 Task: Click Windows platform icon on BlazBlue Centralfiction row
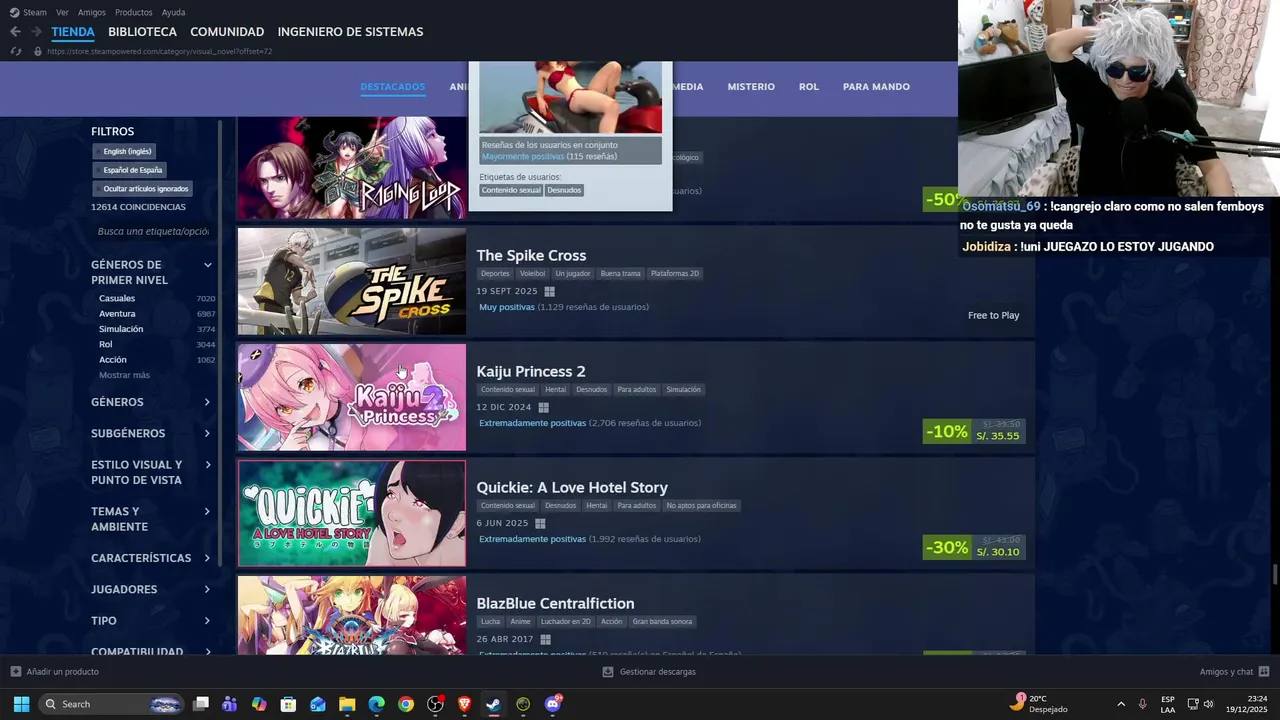[545, 639]
